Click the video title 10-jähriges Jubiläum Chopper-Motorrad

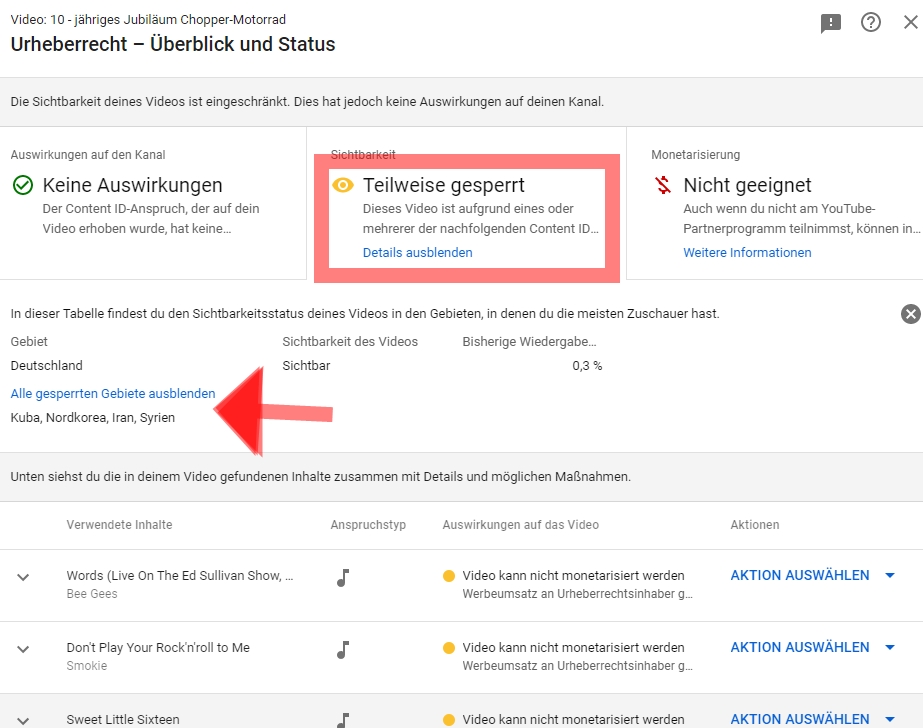pyautogui.click(x=168, y=19)
